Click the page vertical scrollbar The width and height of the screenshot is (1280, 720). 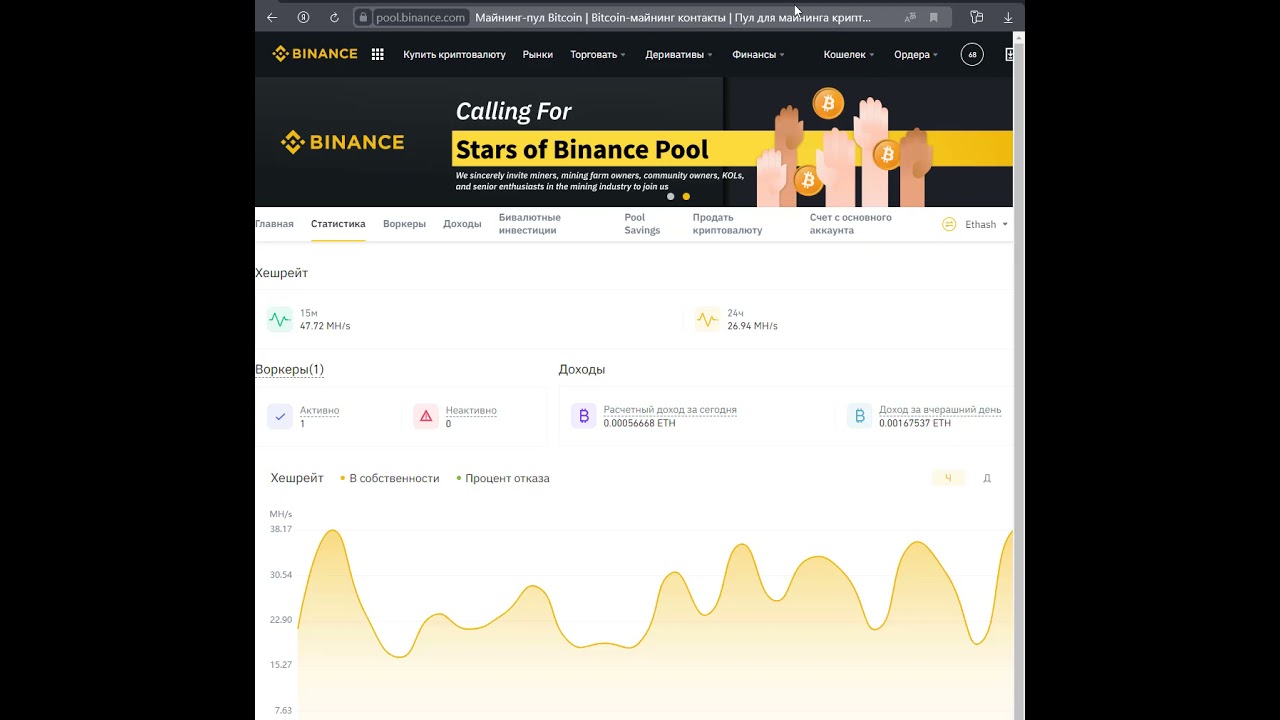1019,375
